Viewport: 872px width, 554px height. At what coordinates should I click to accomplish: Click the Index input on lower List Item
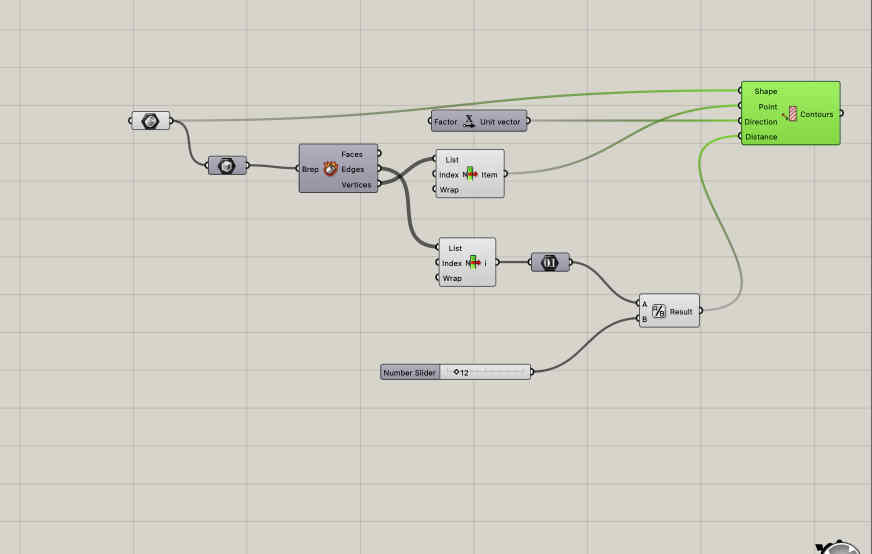point(452,263)
